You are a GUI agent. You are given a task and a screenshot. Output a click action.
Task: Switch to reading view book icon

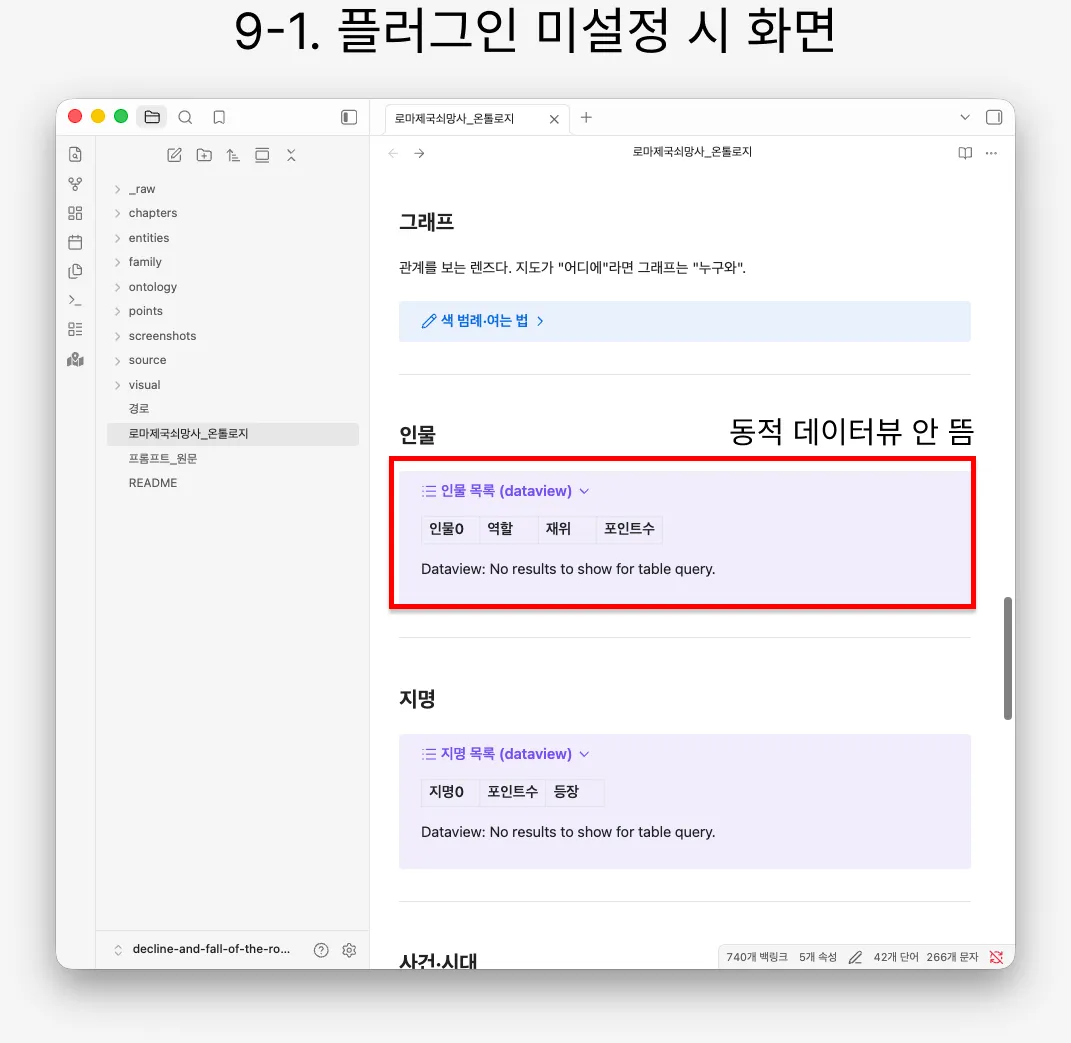point(964,153)
